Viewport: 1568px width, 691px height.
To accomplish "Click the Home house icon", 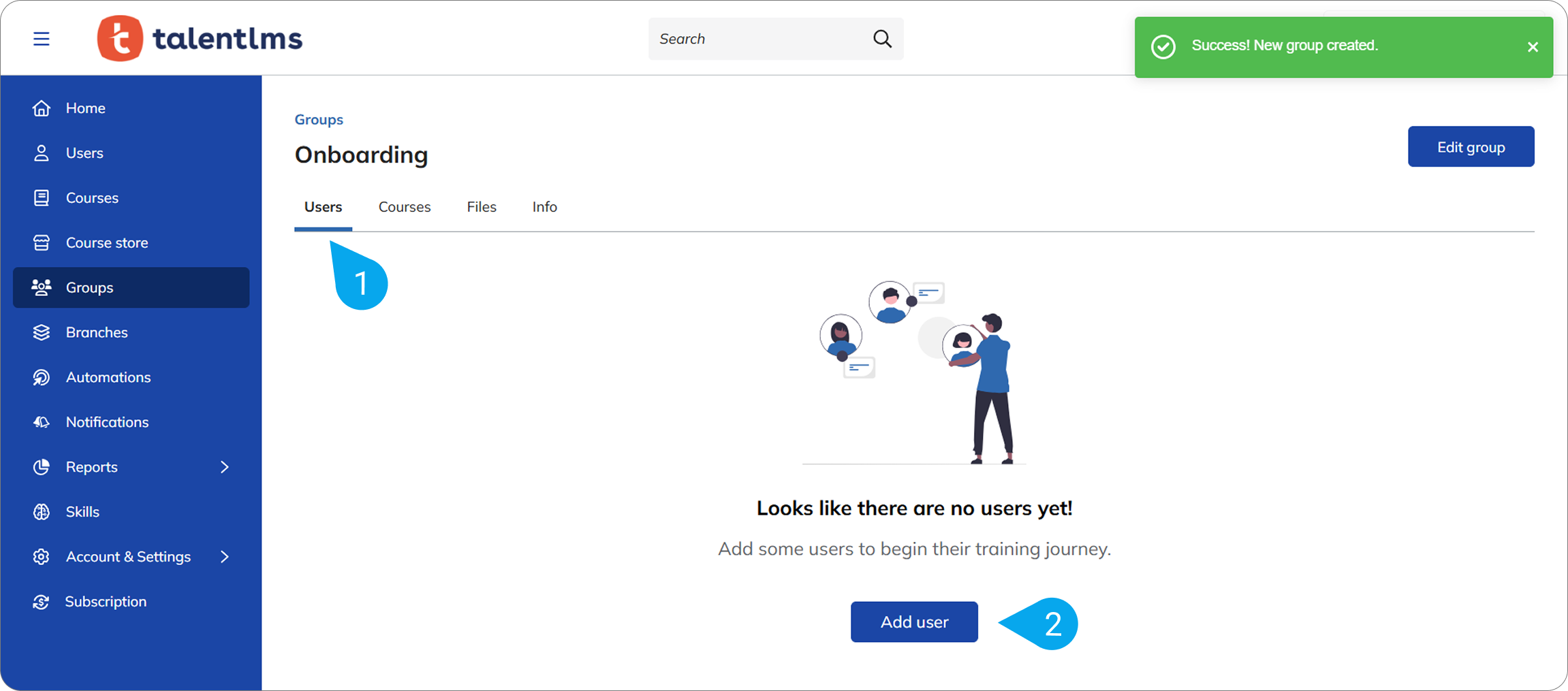I will pyautogui.click(x=42, y=108).
